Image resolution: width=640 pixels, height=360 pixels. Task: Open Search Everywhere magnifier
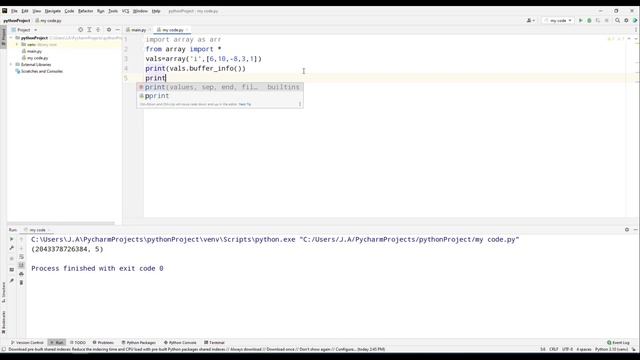[x=618, y=20]
